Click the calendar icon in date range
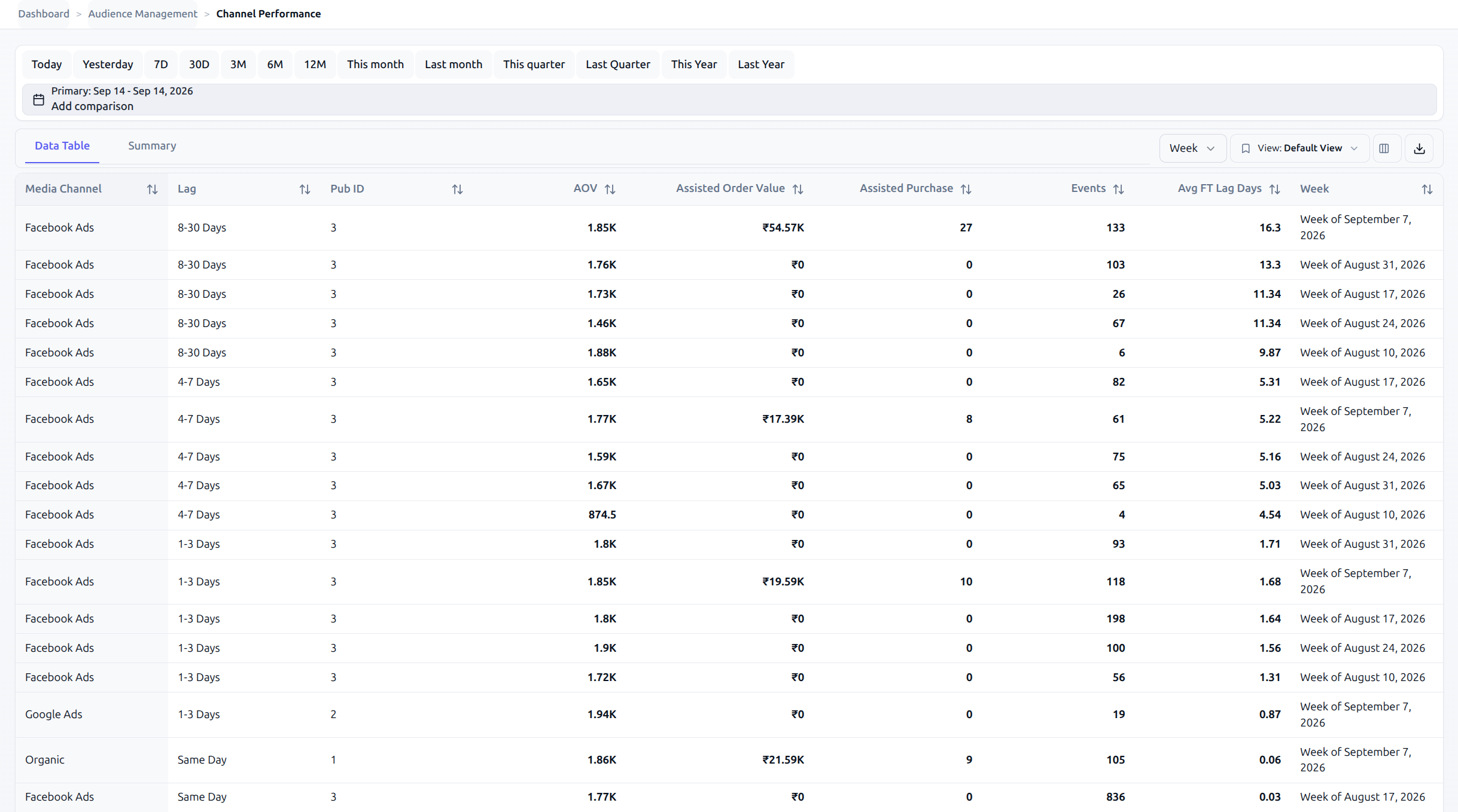1458x812 pixels. (38, 99)
